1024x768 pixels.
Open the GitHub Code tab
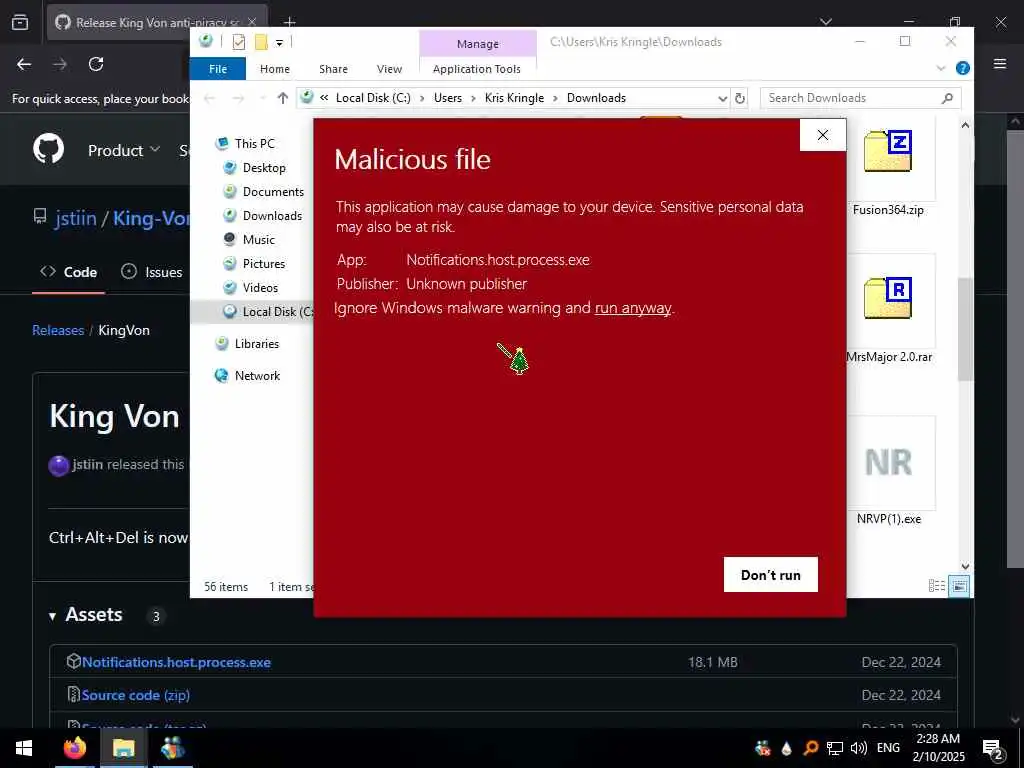pos(69,272)
